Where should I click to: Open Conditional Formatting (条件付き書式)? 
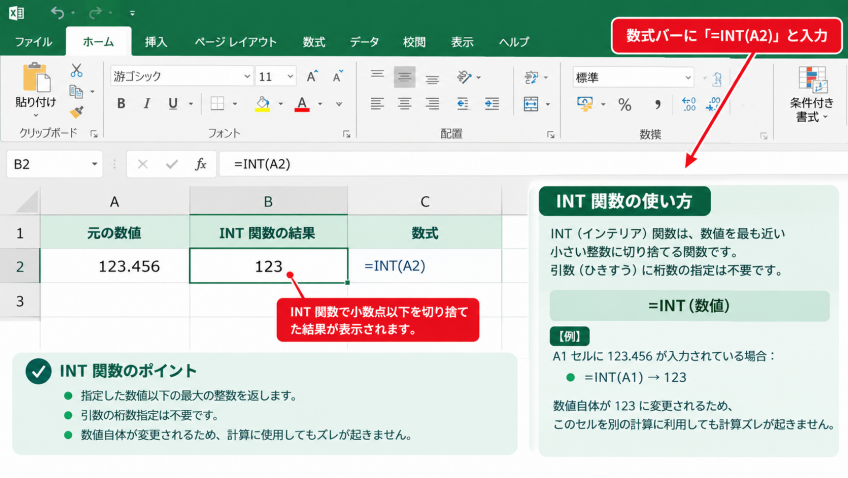point(812,95)
